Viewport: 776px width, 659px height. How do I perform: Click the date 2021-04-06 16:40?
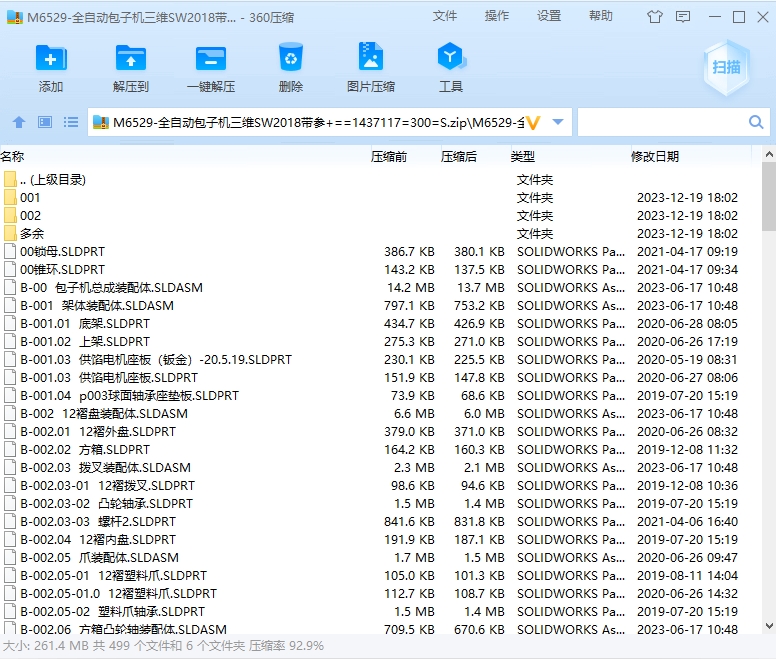click(687, 522)
